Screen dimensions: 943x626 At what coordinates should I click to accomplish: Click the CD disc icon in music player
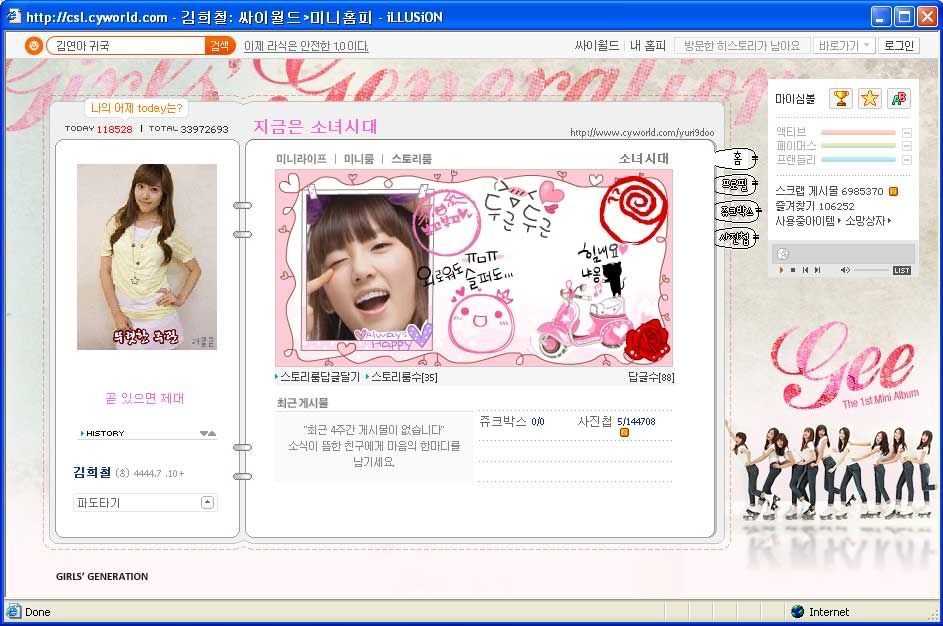click(x=782, y=253)
